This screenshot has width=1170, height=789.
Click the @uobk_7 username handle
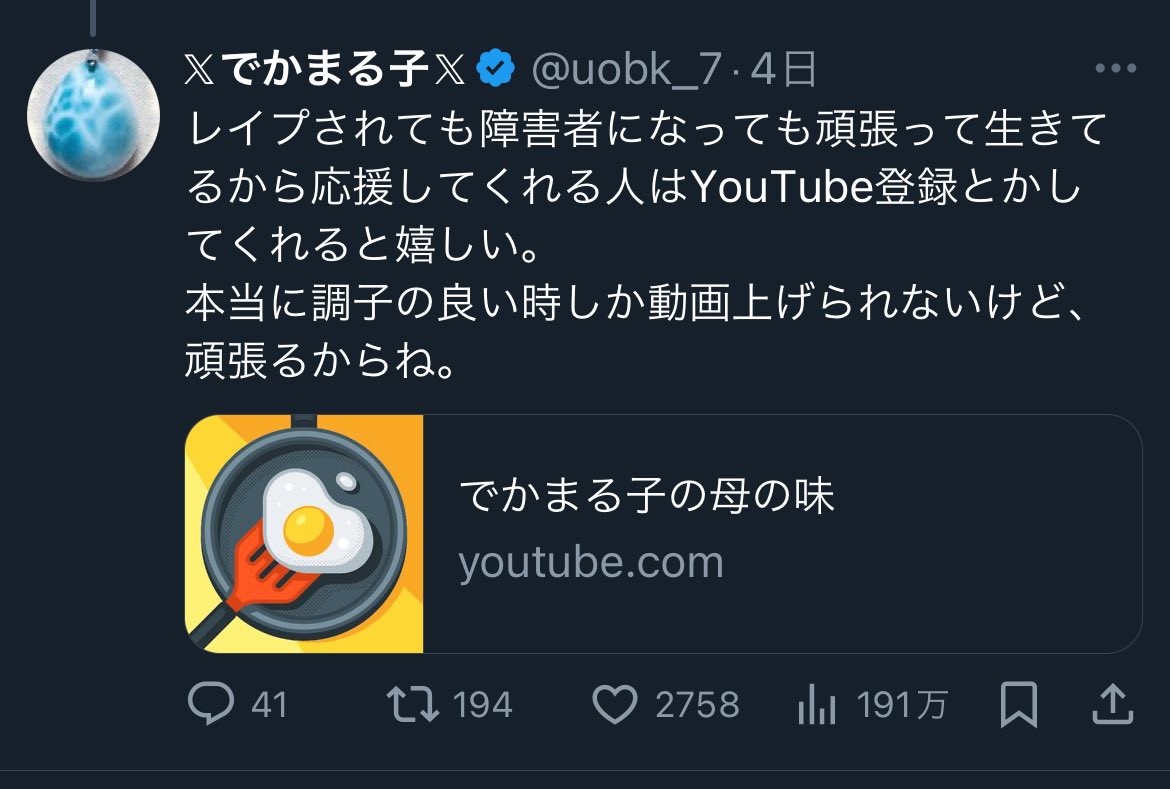click(x=626, y=69)
